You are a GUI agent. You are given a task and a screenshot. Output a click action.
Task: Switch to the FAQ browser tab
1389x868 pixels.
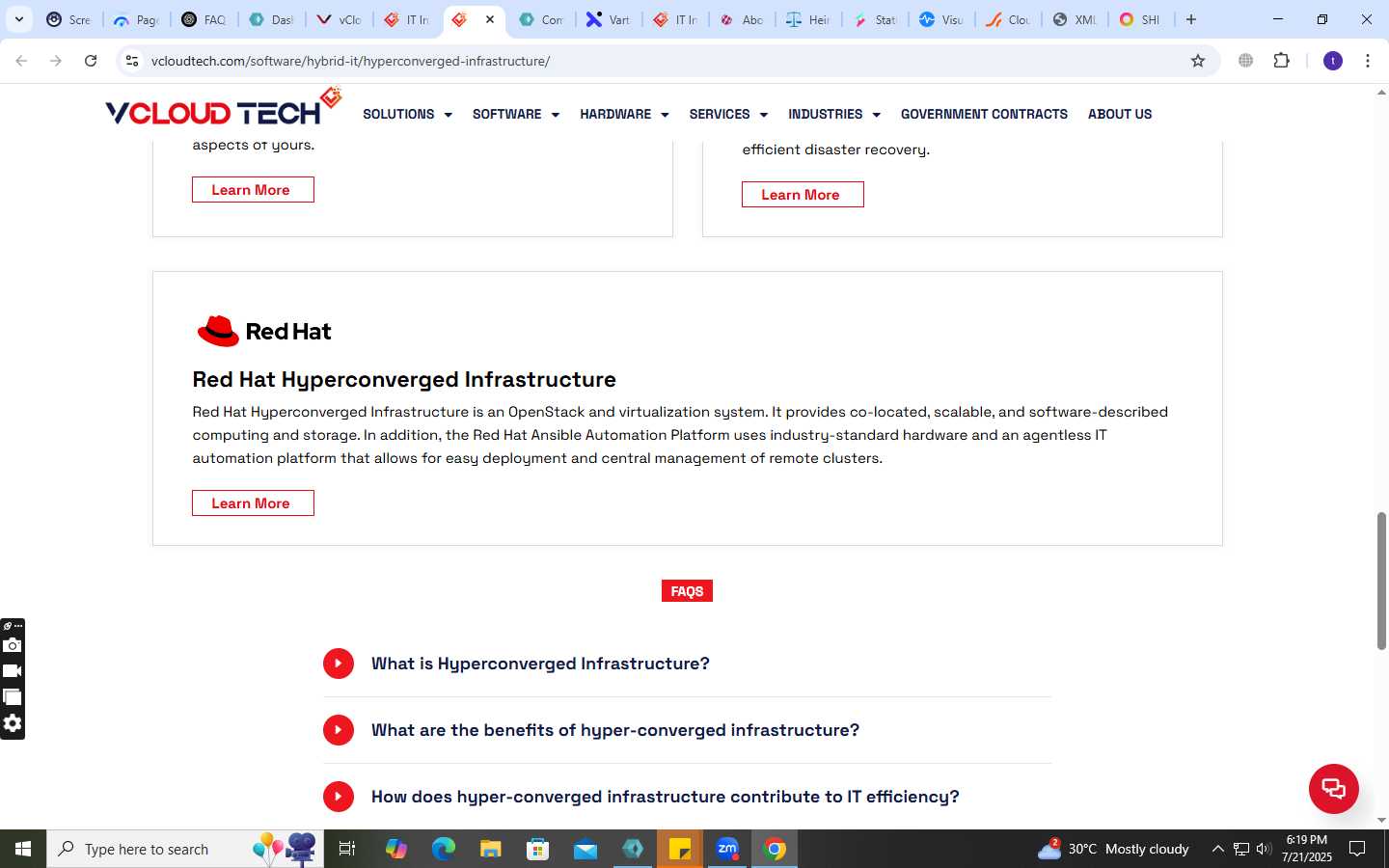pyautogui.click(x=204, y=19)
